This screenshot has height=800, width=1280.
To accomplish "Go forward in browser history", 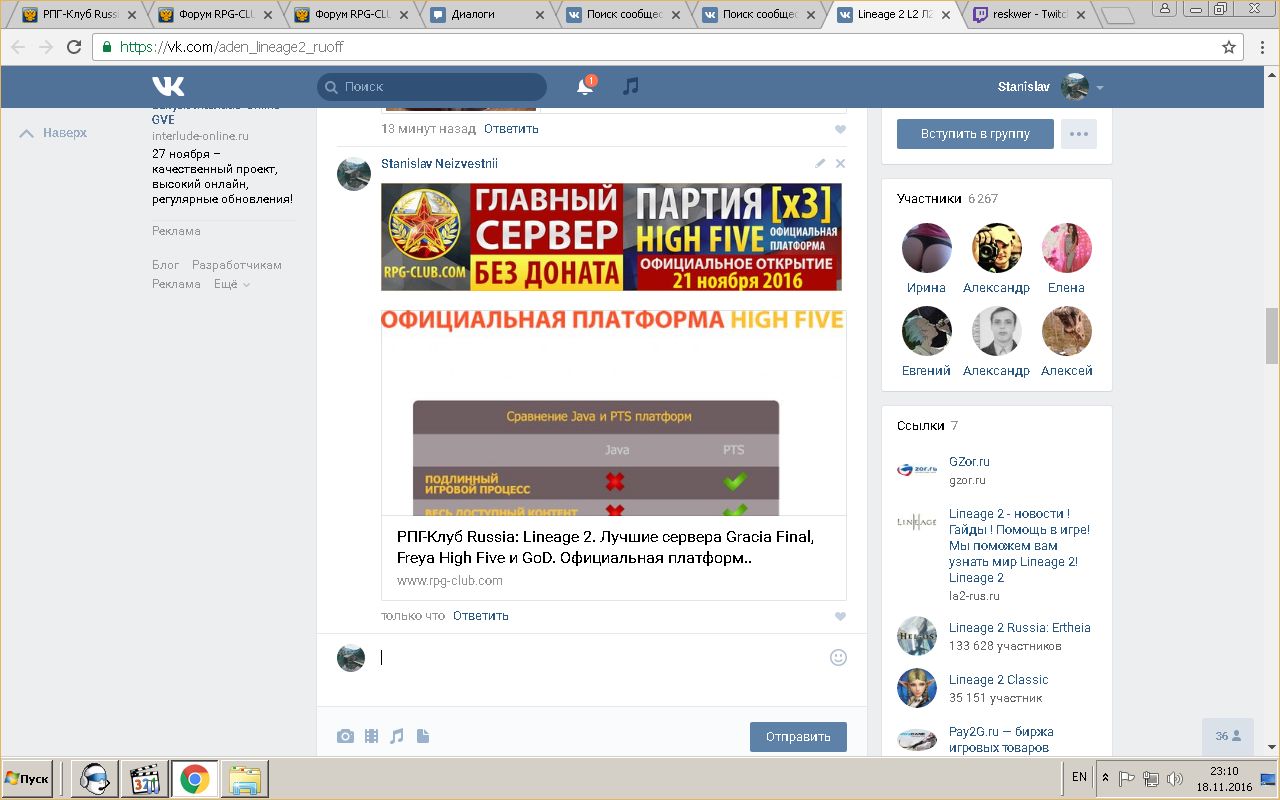I will click(45, 47).
